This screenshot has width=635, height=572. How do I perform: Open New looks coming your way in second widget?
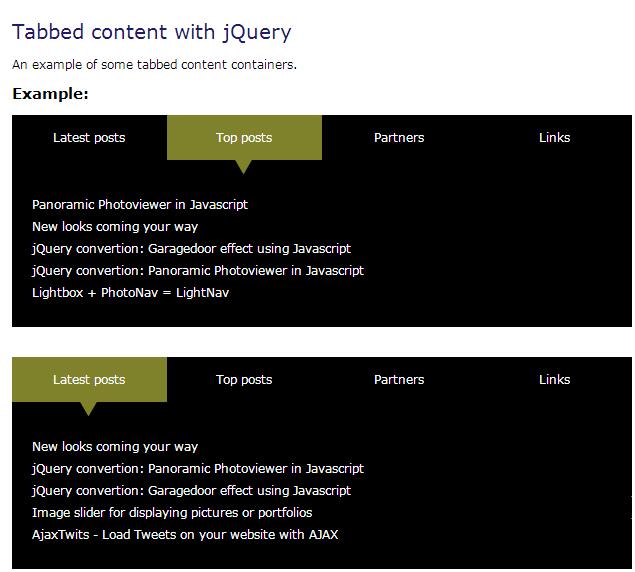tap(115, 446)
